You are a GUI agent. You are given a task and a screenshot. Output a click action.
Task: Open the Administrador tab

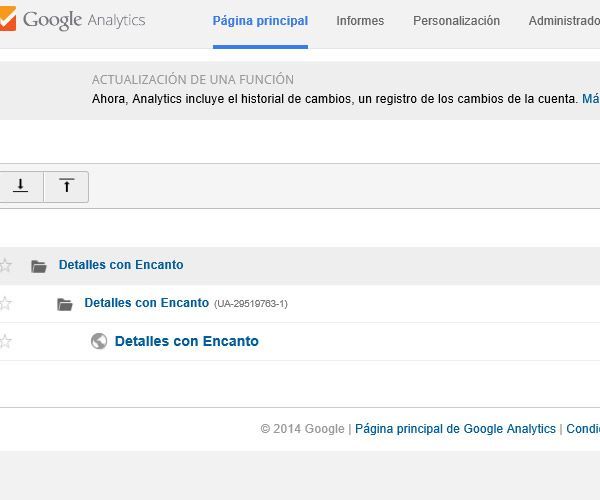(x=564, y=21)
